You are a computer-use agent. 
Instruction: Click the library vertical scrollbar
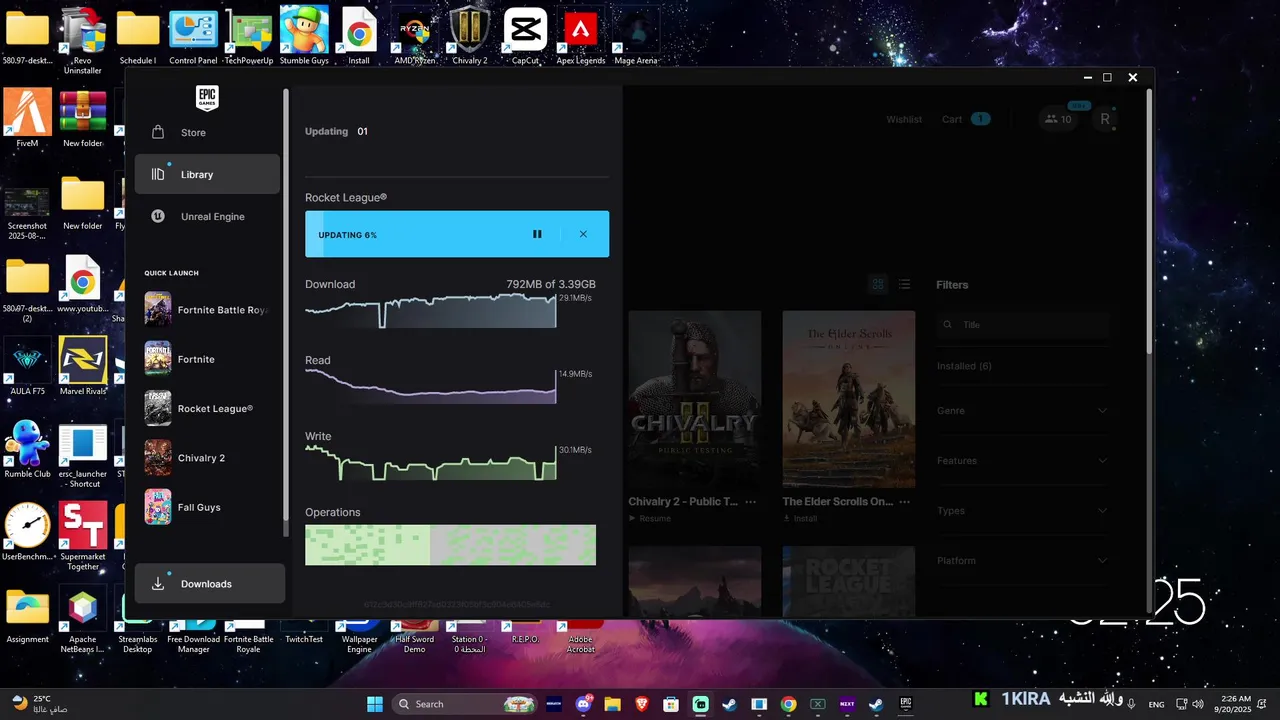click(x=1149, y=220)
